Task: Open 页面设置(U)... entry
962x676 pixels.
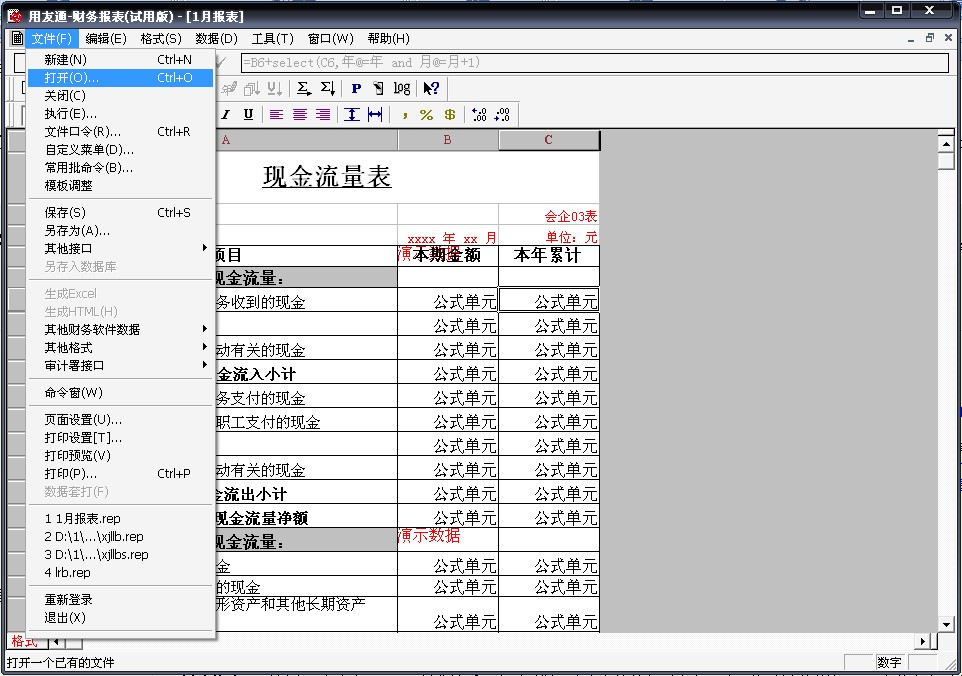Action: [120, 420]
